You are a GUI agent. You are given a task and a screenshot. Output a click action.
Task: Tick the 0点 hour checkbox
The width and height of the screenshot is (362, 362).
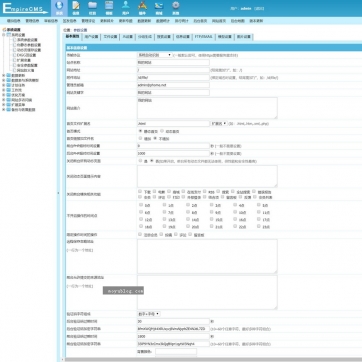pyautogui.click(x=141, y=205)
